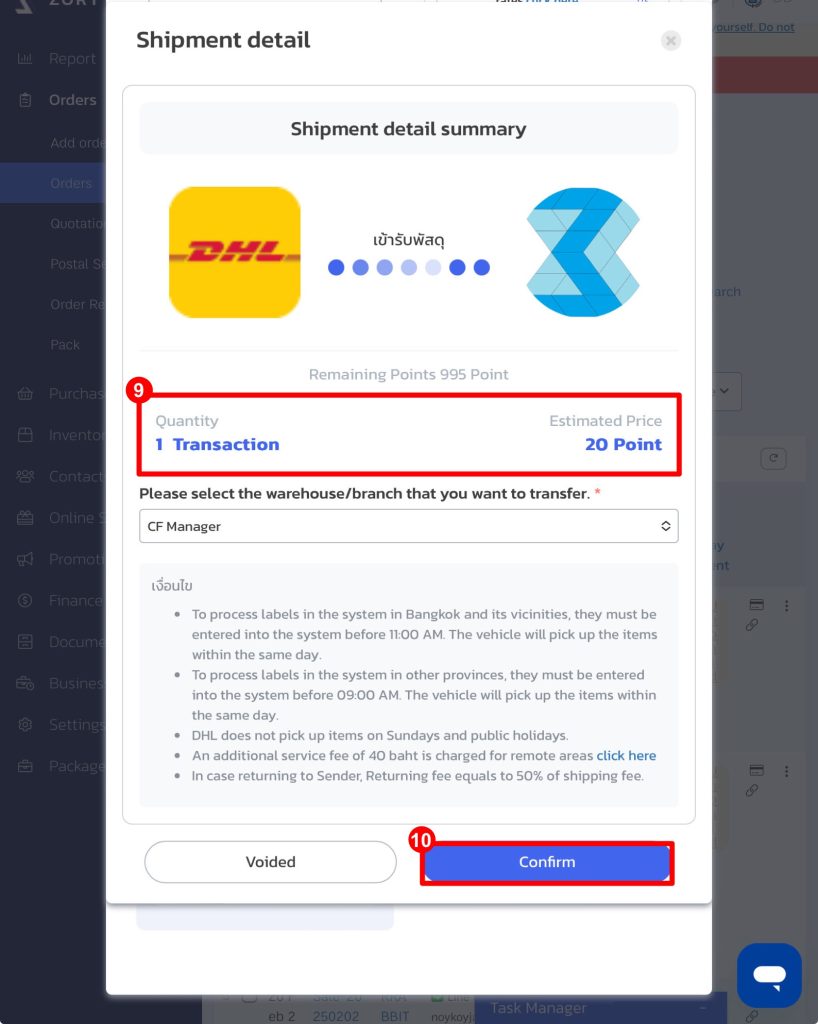This screenshot has width=818, height=1024.
Task: Click the Promotion megaphone icon in sidebar
Action: coord(25,559)
